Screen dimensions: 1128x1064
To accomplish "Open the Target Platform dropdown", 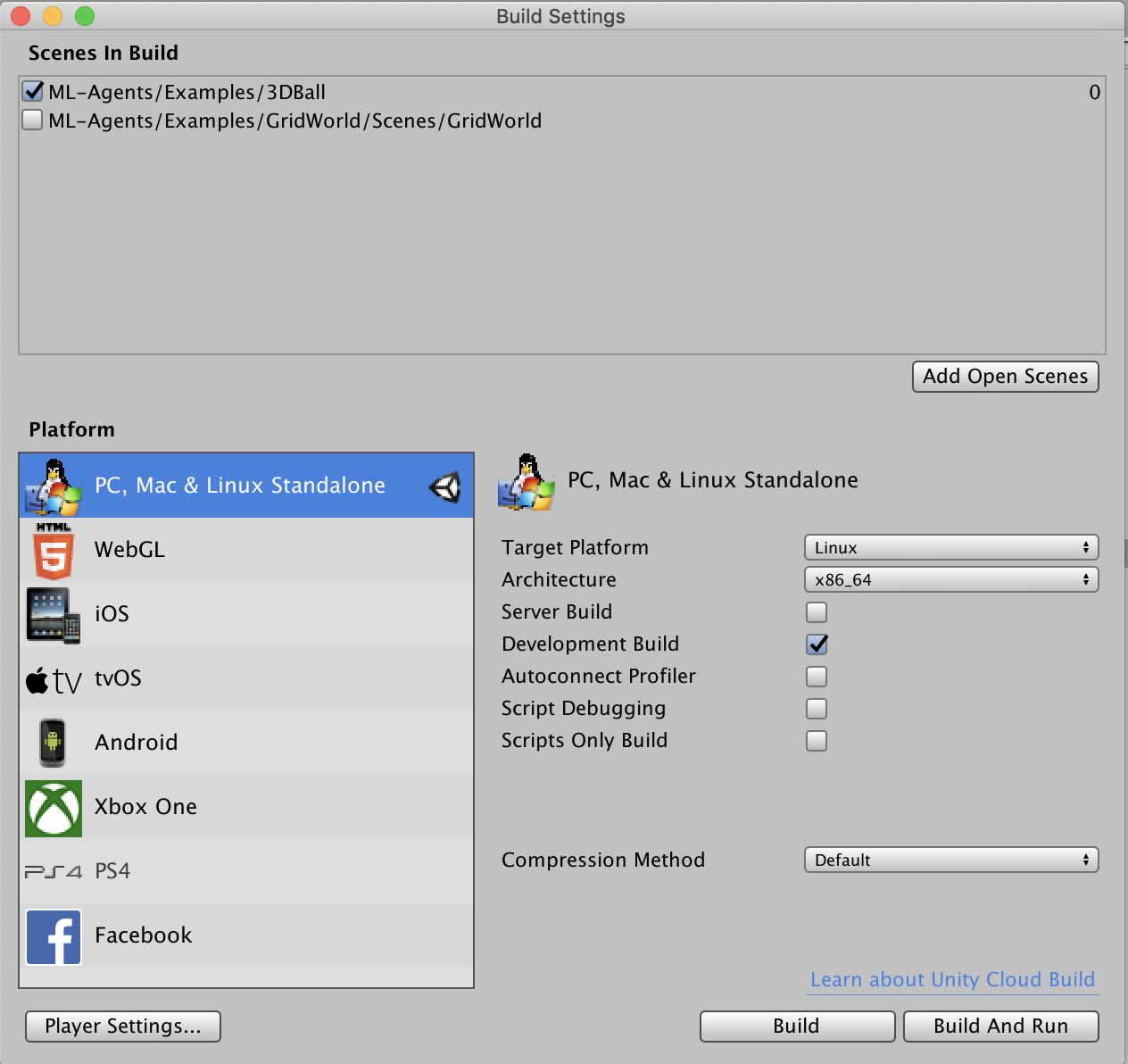I will 950,547.
